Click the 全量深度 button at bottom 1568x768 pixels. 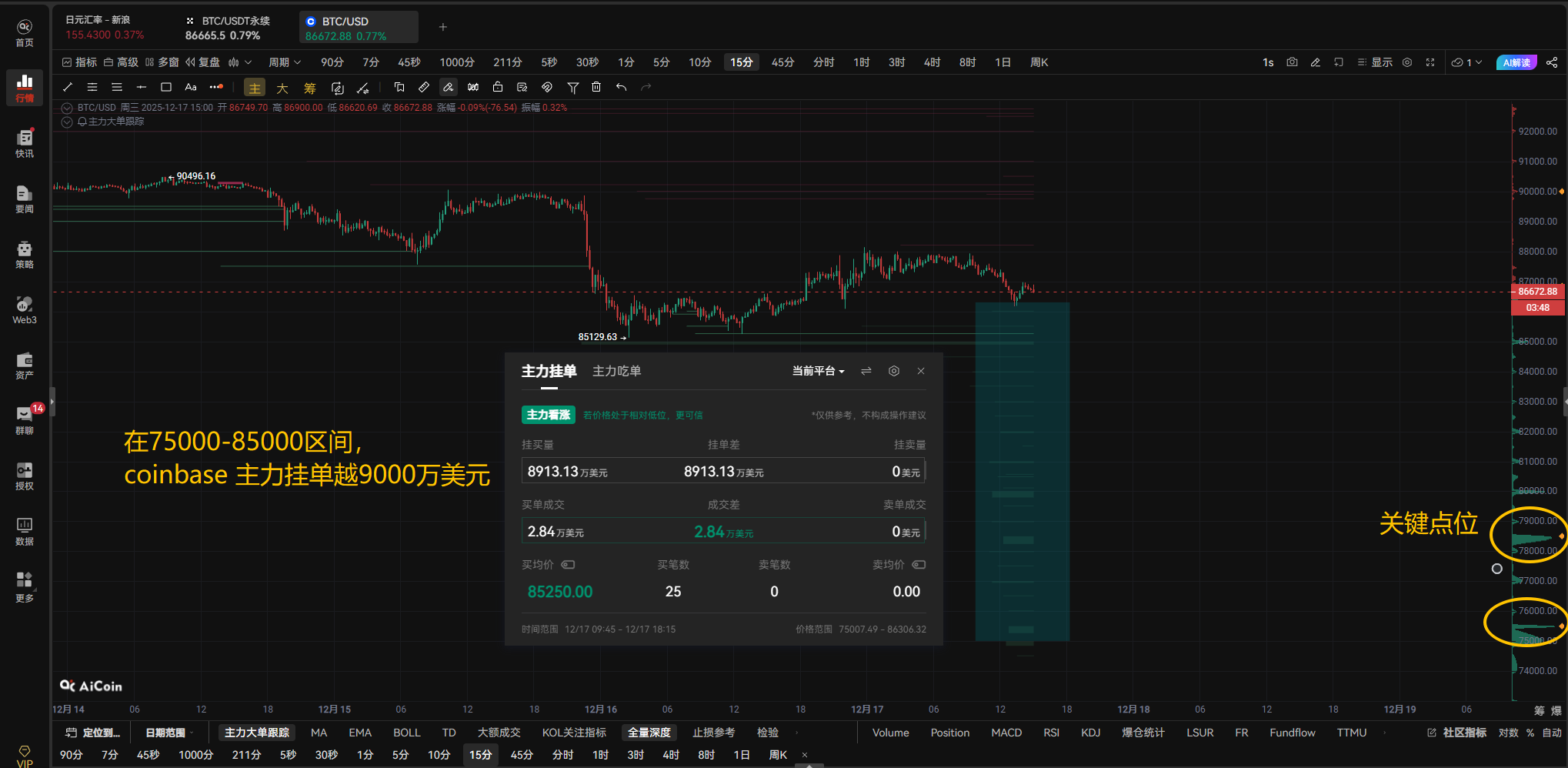649,732
